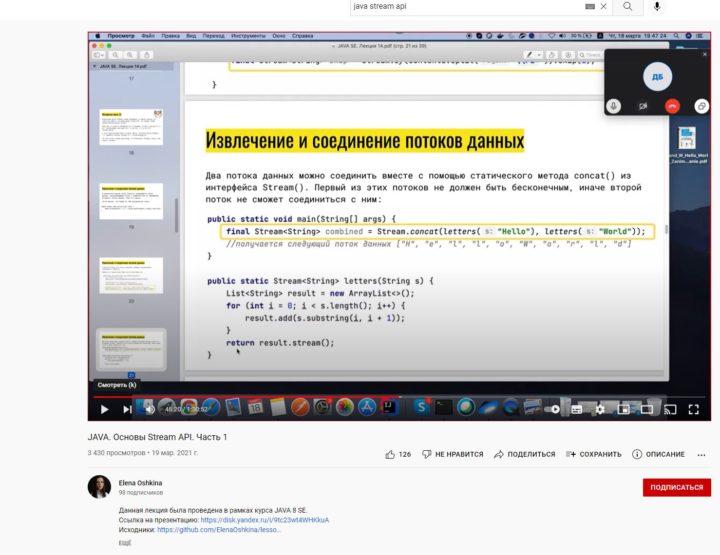Open the Вид menu in the recording

pos(191,36)
